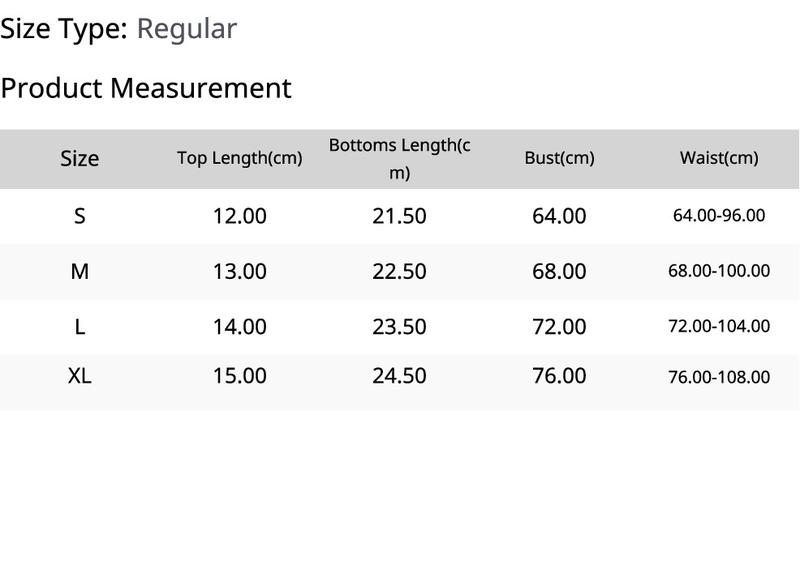Select the 64.00-96.00 waist range cell
The width and height of the screenshot is (800, 574).
(x=719, y=215)
